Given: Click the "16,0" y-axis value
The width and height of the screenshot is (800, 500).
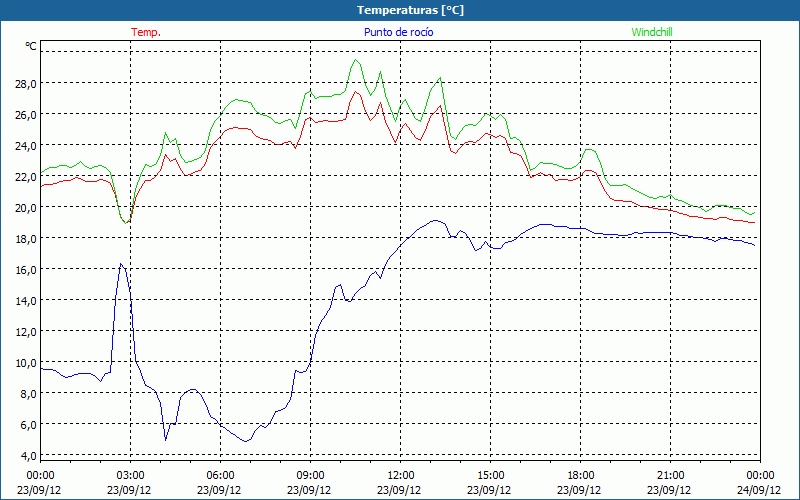Looking at the screenshot, I should [x=25, y=270].
